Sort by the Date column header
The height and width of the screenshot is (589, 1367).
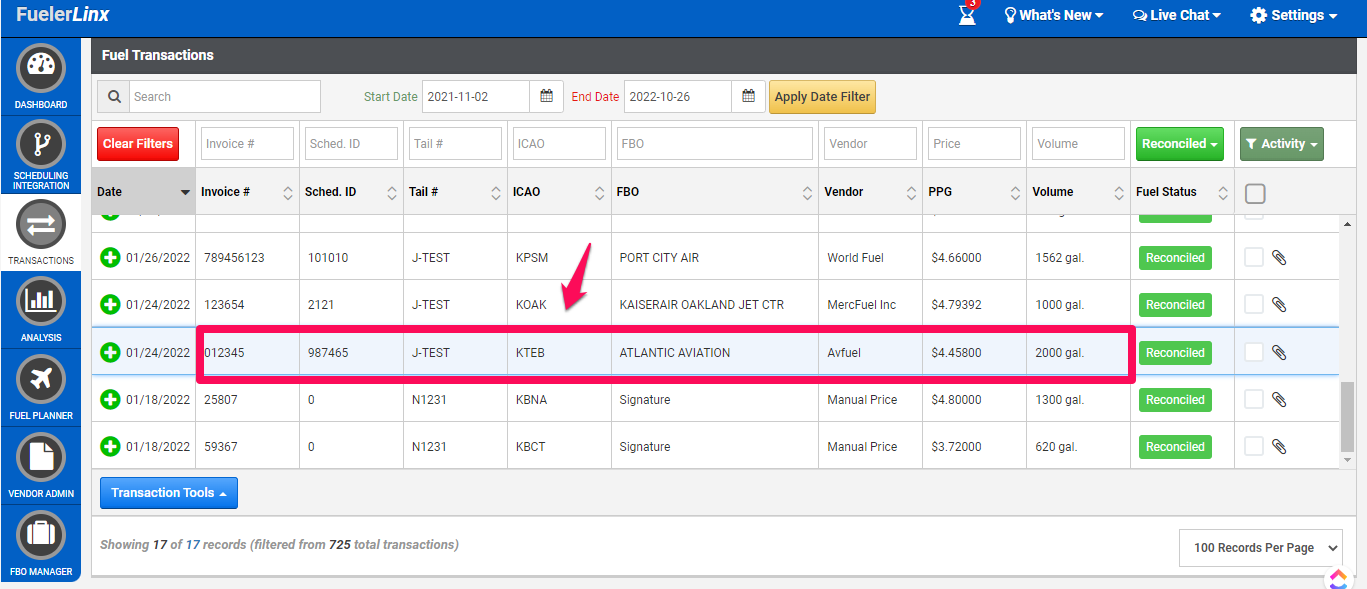(x=143, y=192)
